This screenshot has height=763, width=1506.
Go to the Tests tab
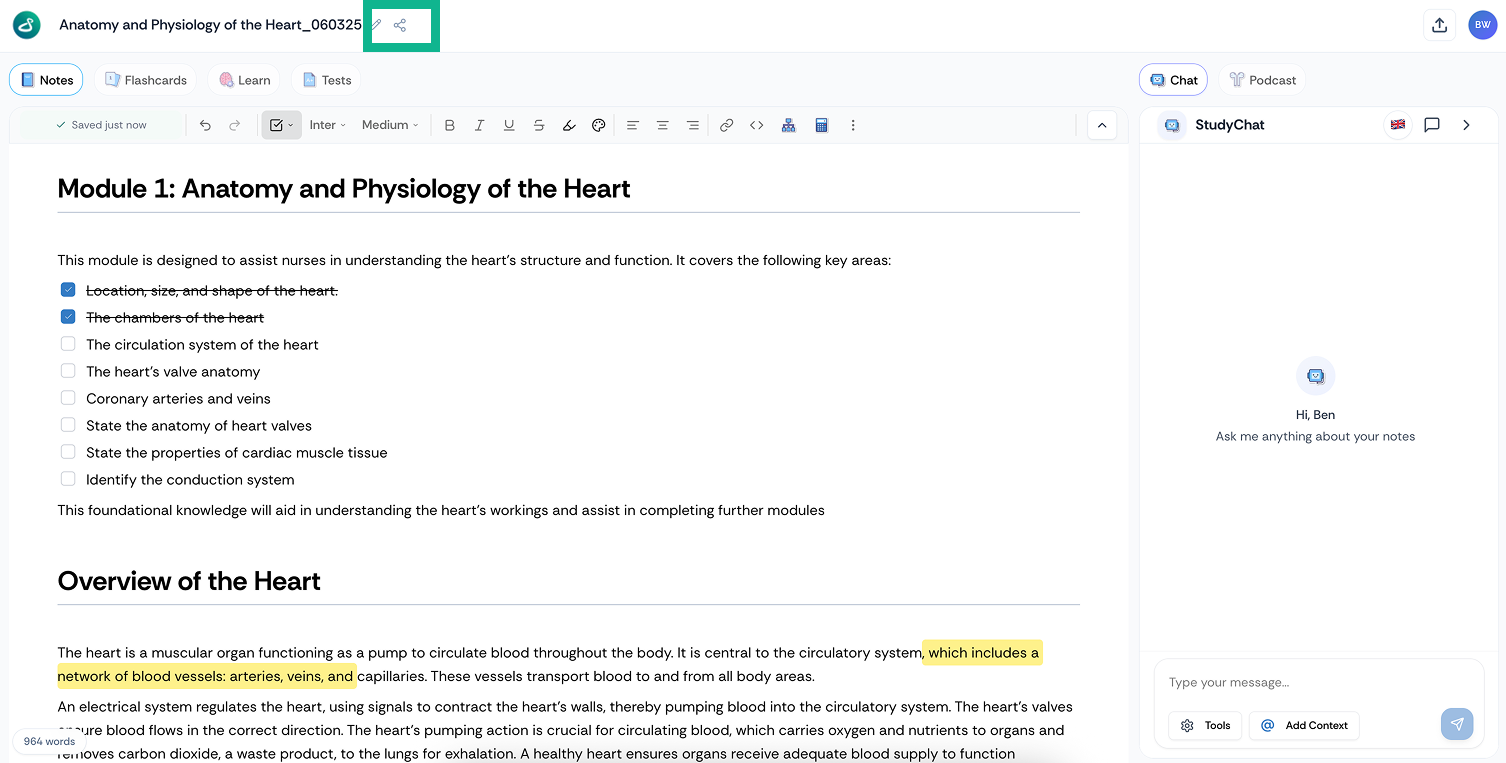pyautogui.click(x=327, y=80)
